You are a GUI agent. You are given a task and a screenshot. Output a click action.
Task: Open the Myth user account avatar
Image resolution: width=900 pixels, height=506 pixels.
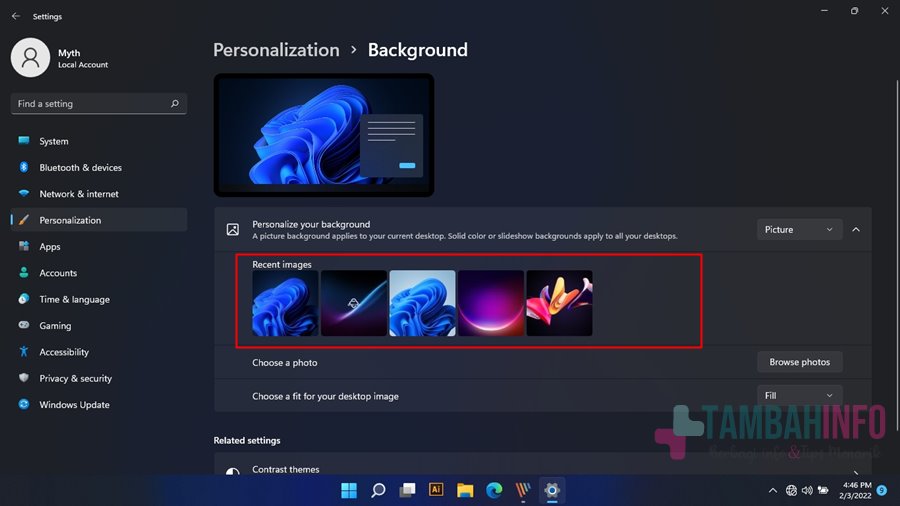click(x=30, y=57)
